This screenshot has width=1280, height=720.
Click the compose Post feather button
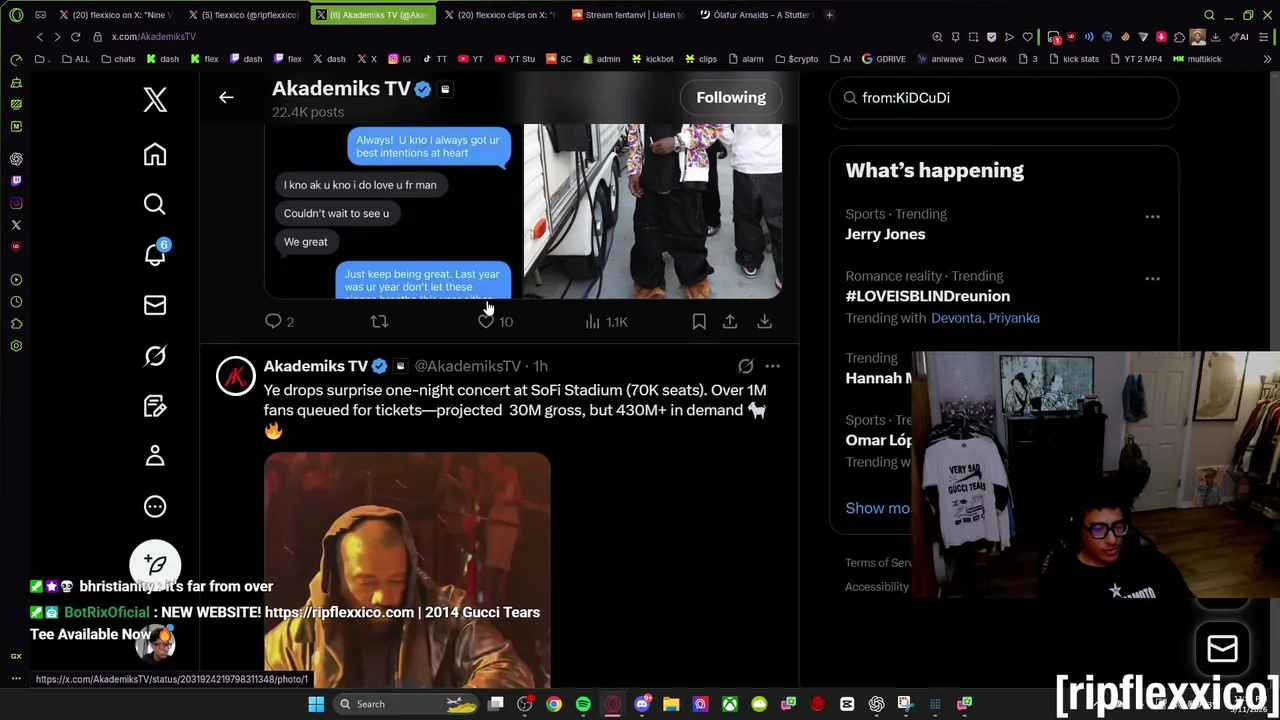coord(155,564)
